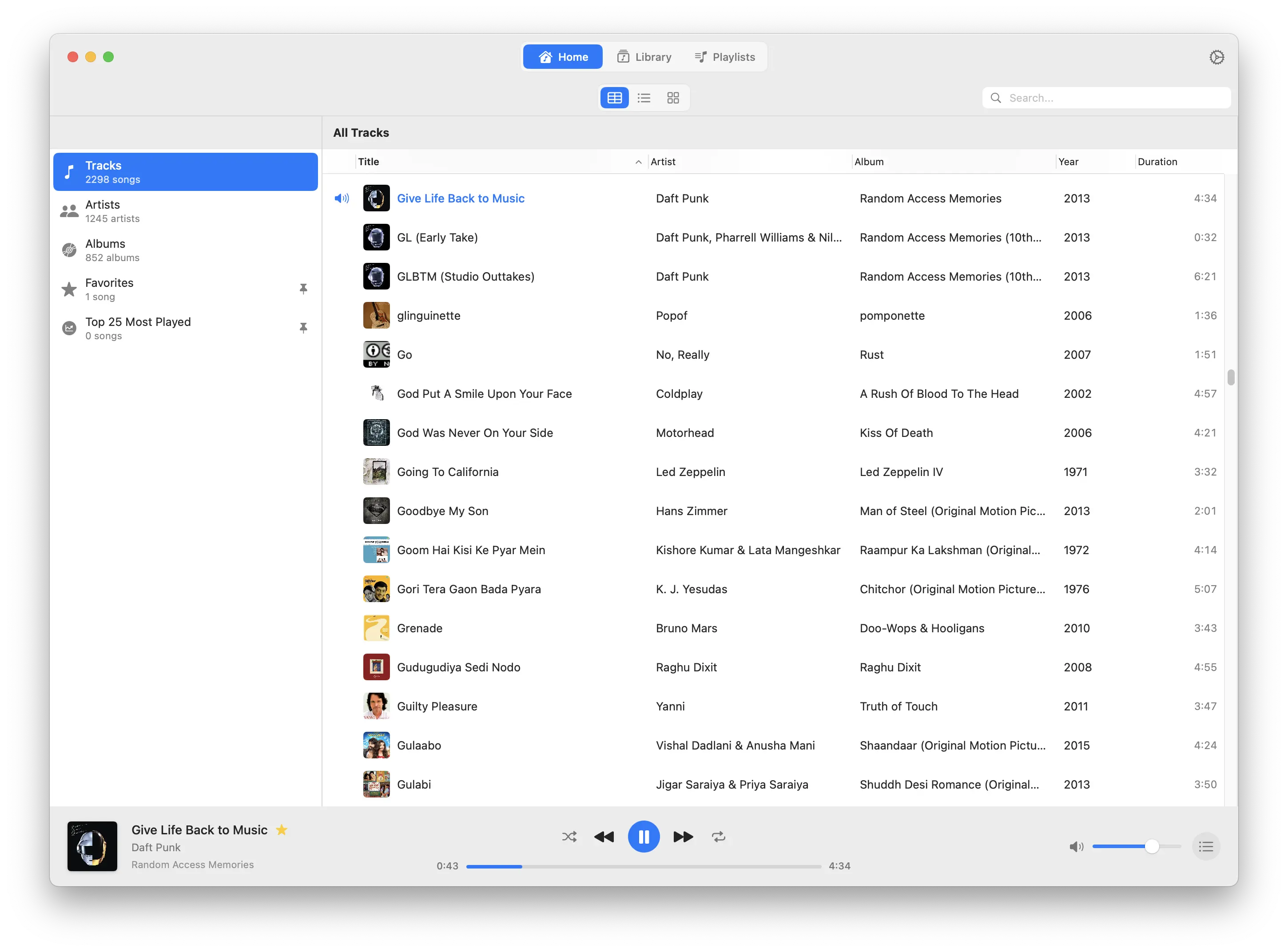Skip to next track
This screenshot has height=952, width=1288.
(x=683, y=837)
